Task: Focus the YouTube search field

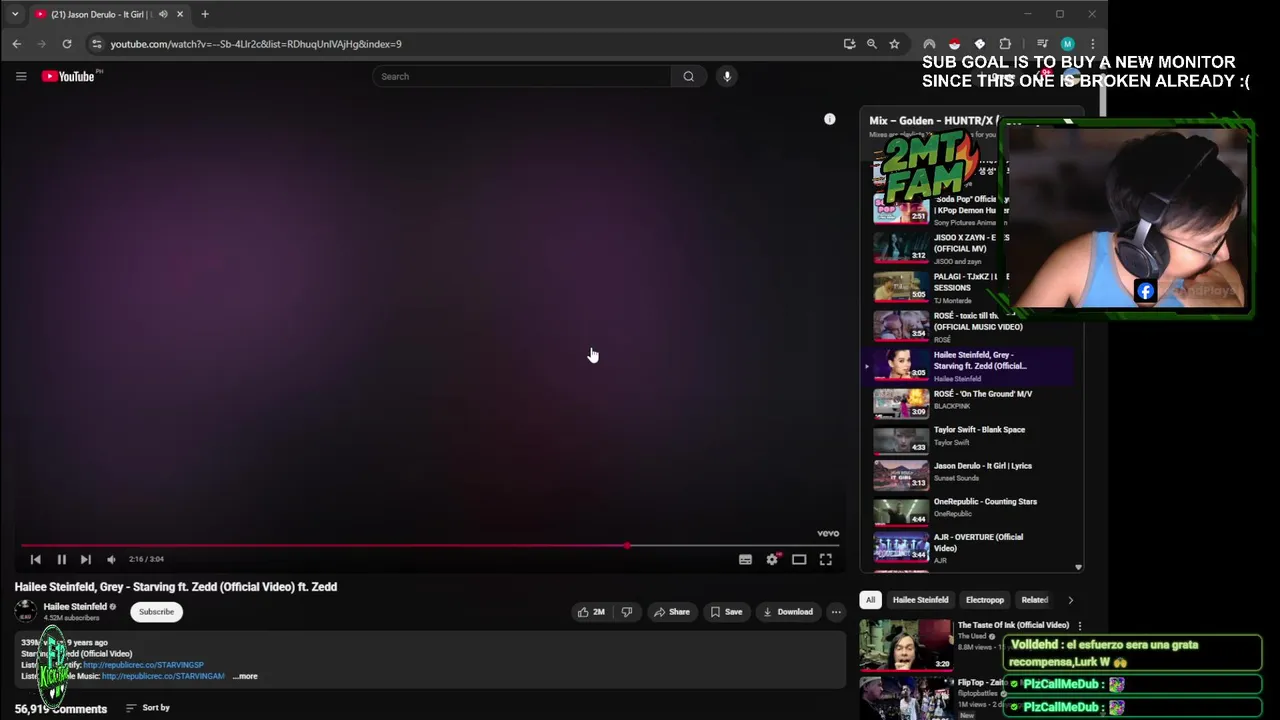Action: tap(522, 76)
